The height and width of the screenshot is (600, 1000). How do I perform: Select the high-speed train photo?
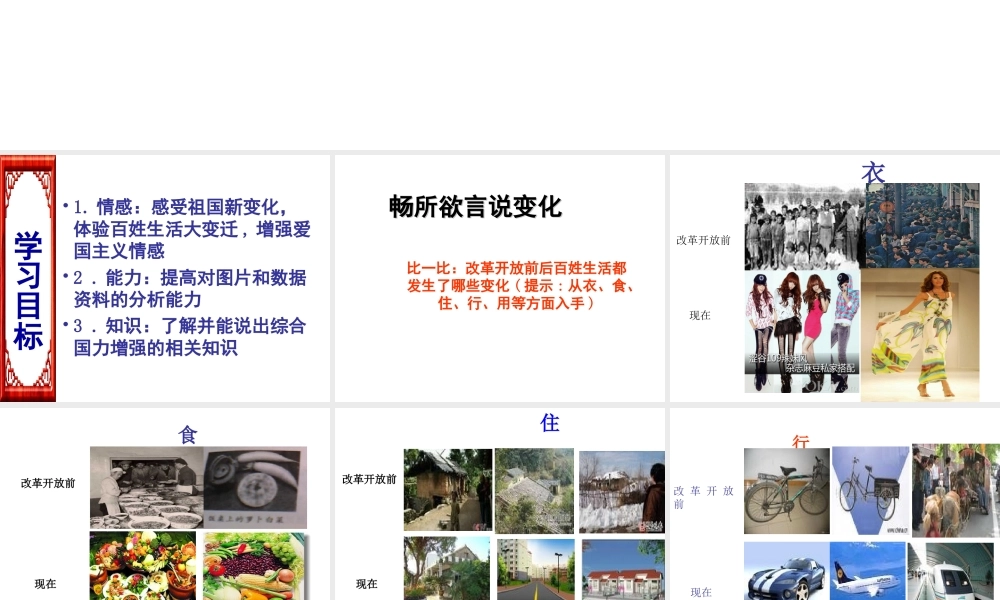click(x=952, y=571)
